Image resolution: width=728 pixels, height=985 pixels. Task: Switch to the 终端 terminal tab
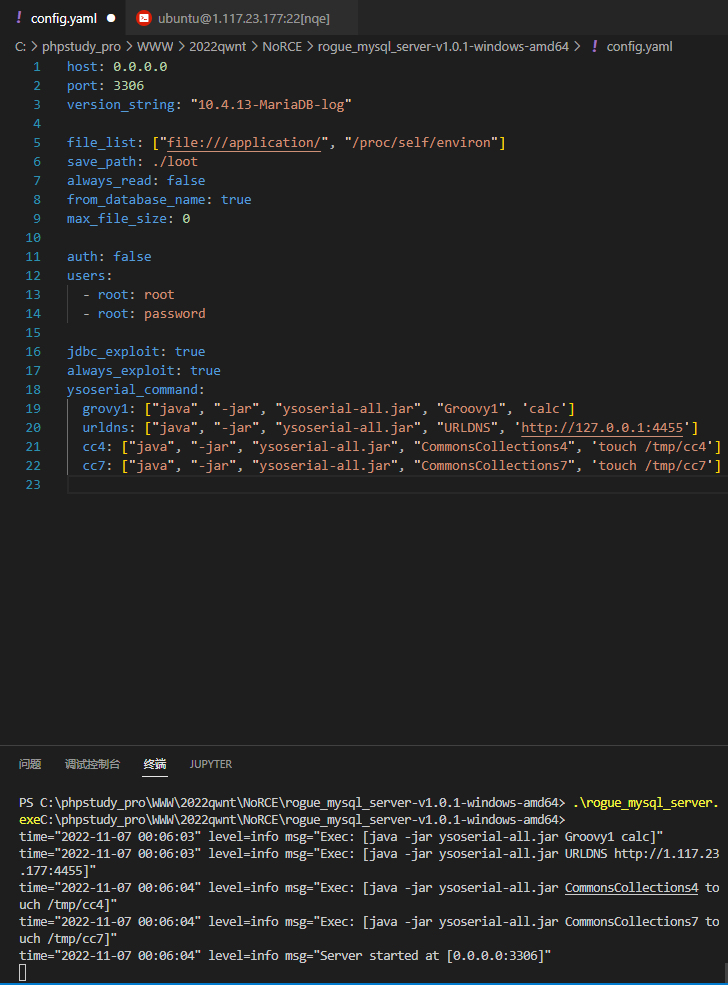(x=155, y=764)
